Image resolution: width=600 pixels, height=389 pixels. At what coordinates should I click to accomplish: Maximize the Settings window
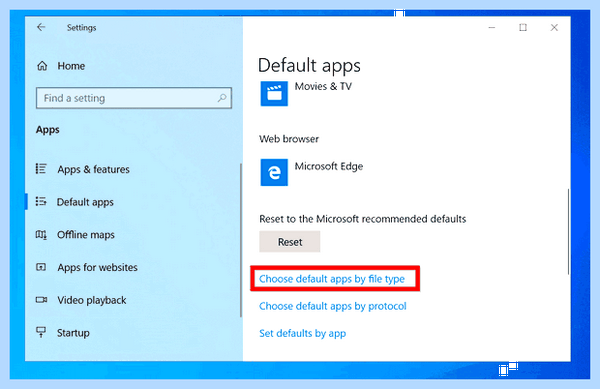[x=523, y=28]
